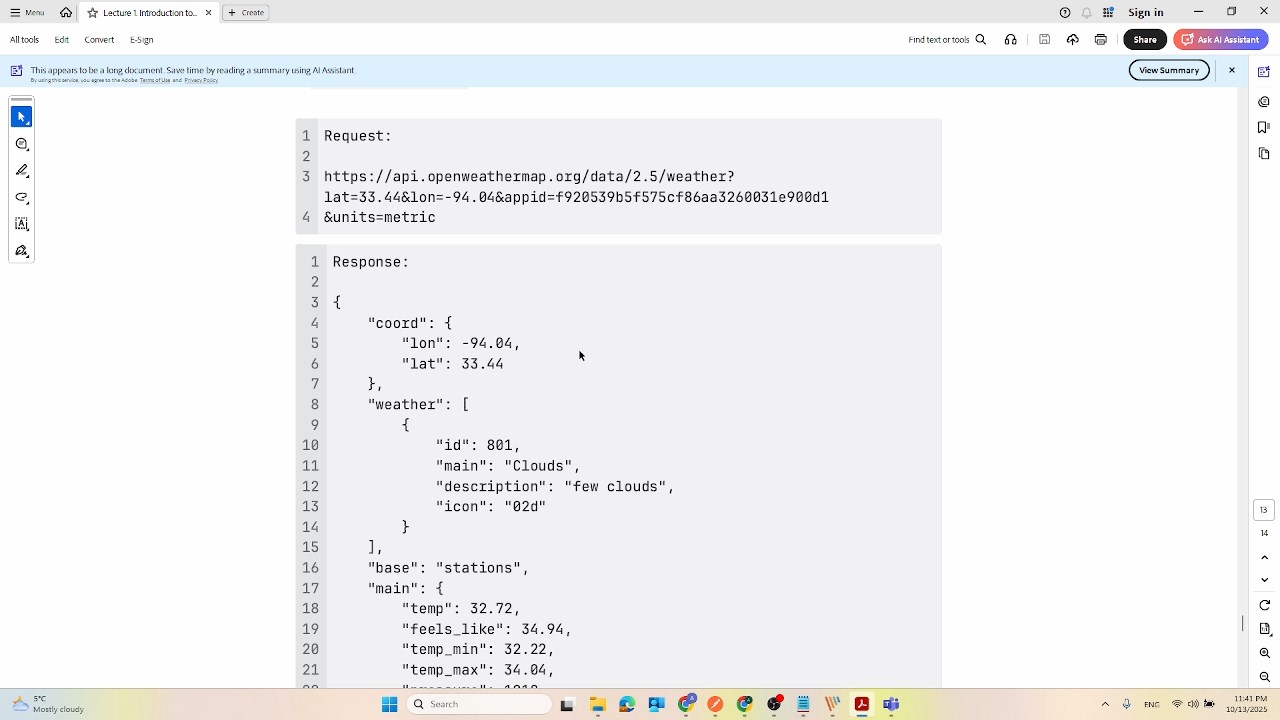Click the read aloud headphones icon
The width and height of the screenshot is (1280, 720).
1011,40
